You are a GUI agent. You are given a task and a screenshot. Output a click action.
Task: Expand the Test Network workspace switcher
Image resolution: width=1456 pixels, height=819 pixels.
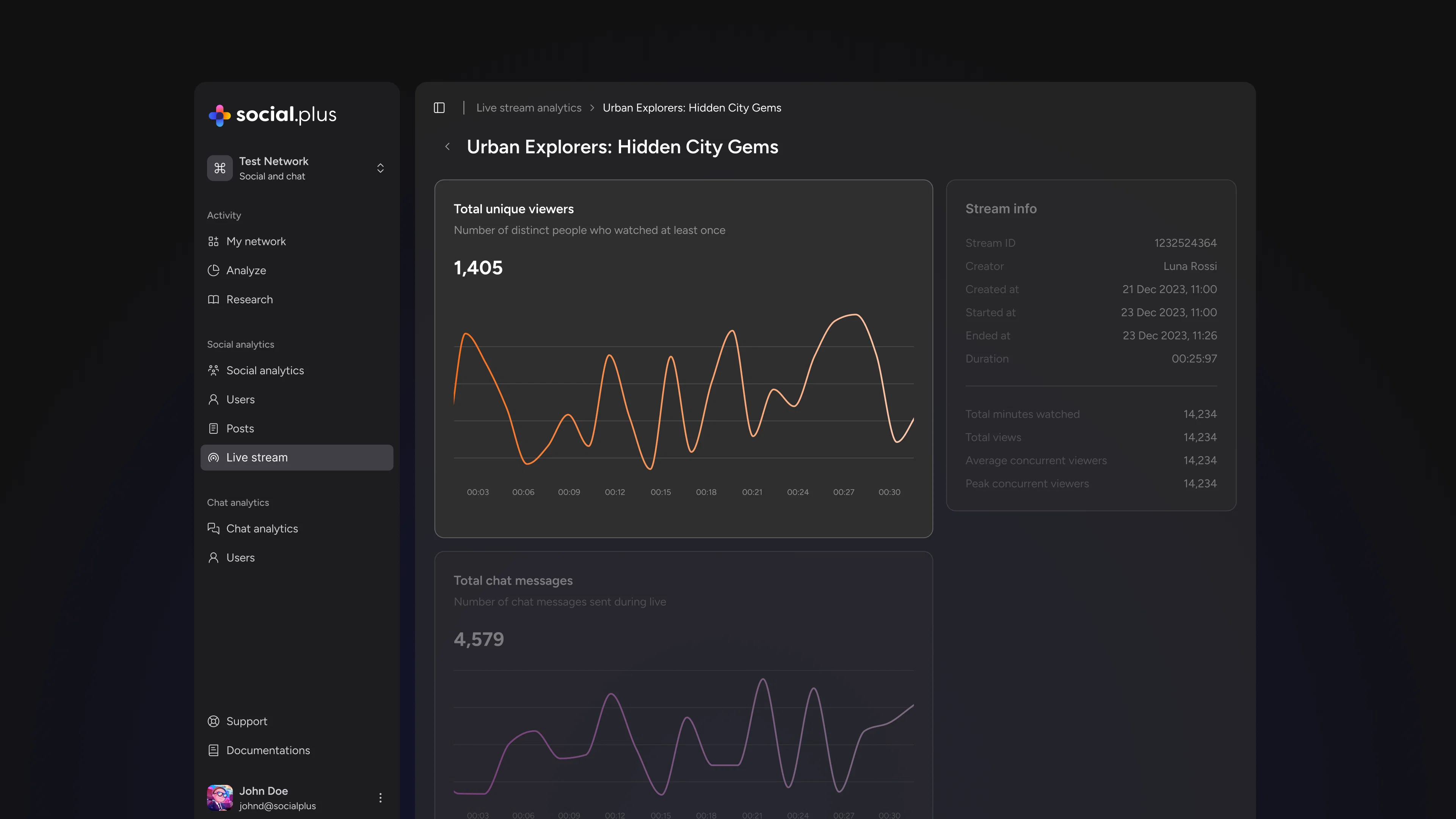coord(380,168)
